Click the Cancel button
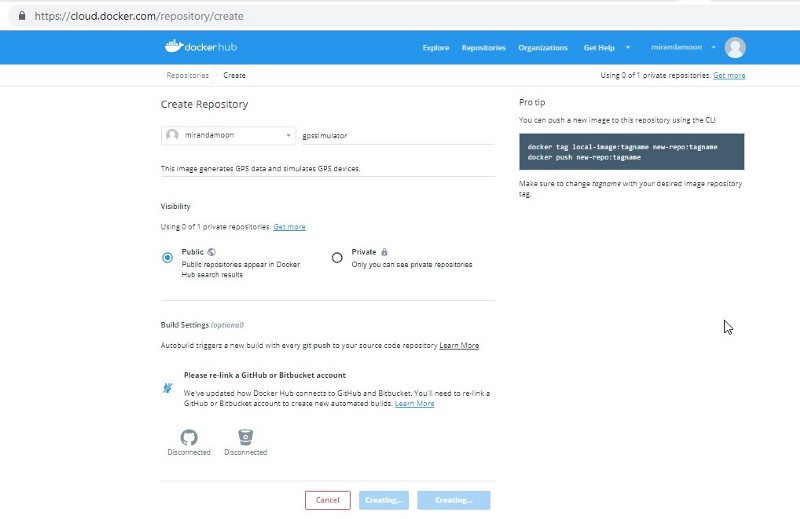 click(x=328, y=500)
